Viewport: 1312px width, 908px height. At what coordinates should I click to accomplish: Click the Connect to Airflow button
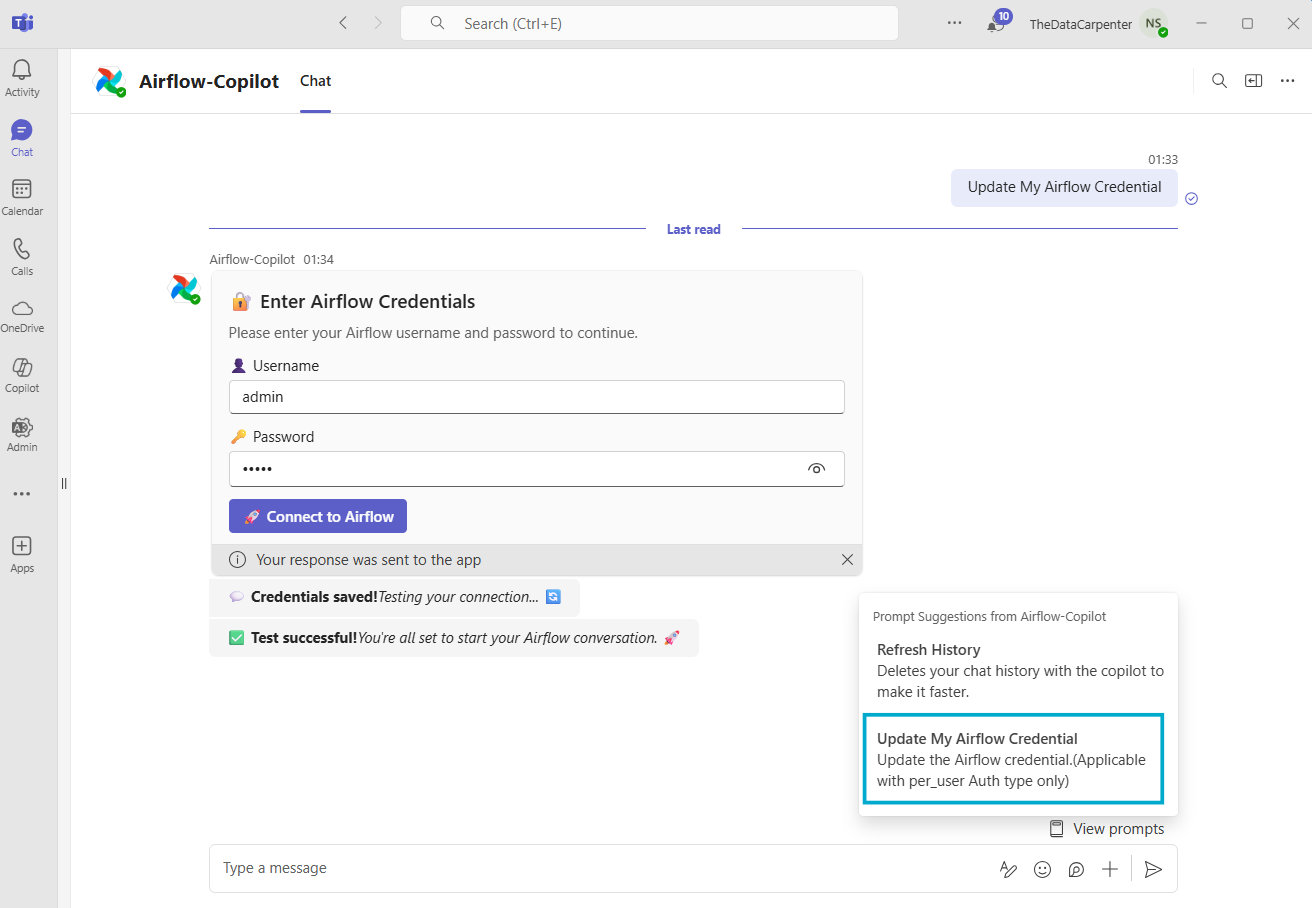click(318, 516)
